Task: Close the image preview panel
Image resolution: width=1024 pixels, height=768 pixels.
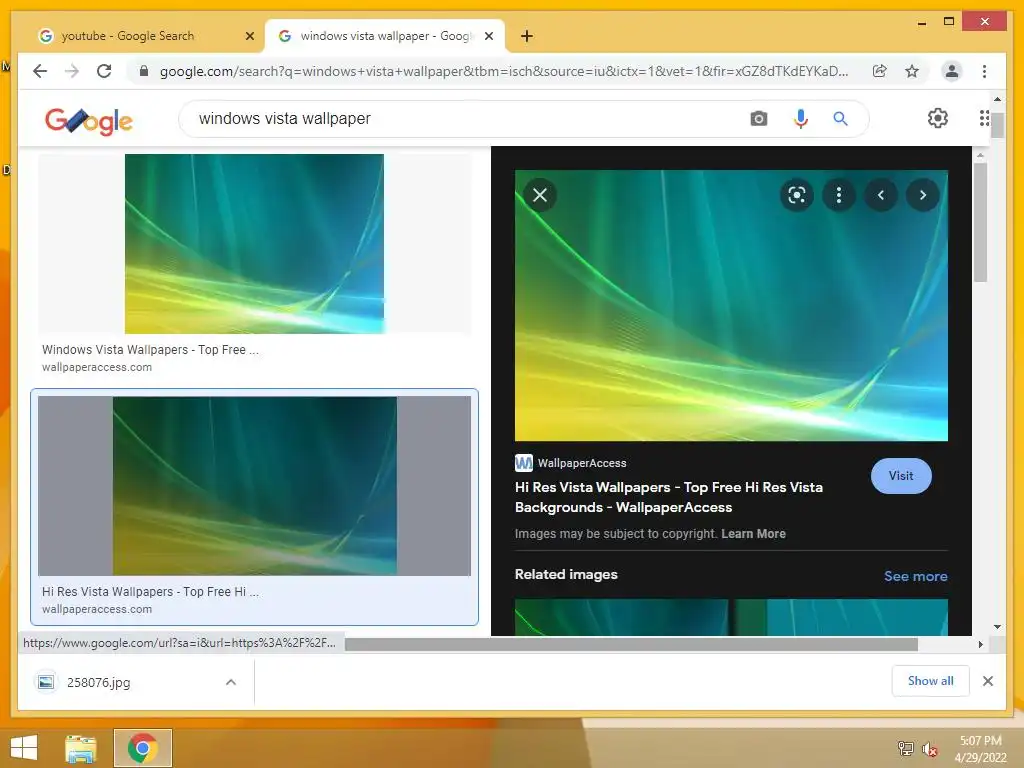Action: 540,195
